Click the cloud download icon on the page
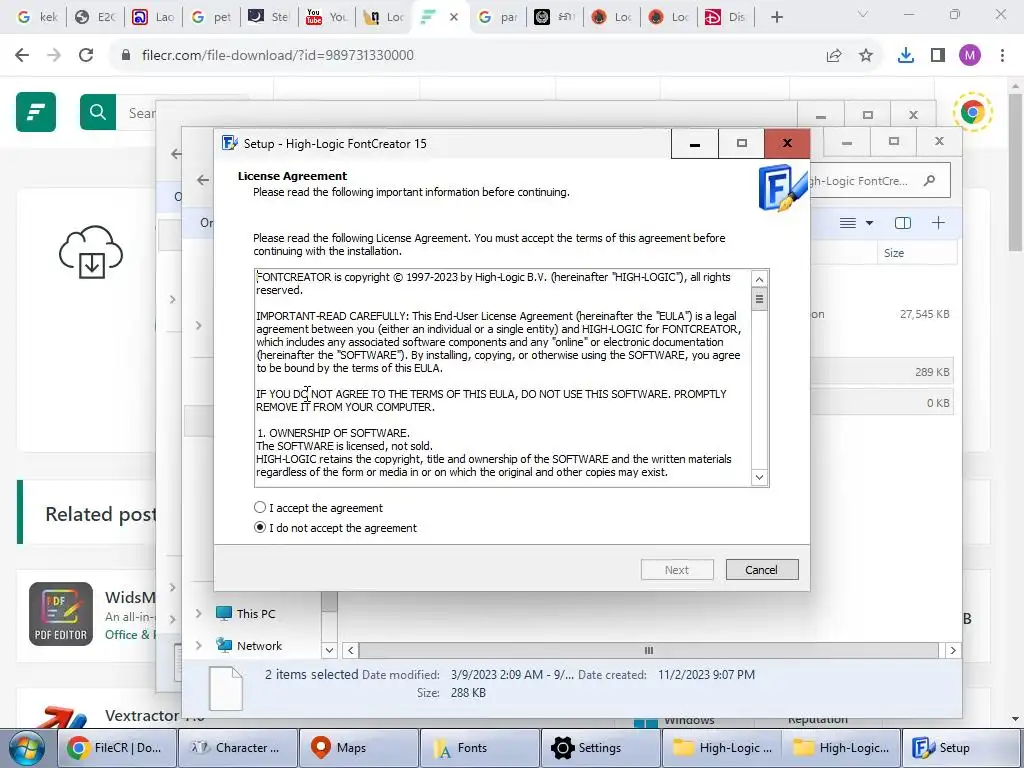Viewport: 1024px width, 768px height. (x=91, y=252)
